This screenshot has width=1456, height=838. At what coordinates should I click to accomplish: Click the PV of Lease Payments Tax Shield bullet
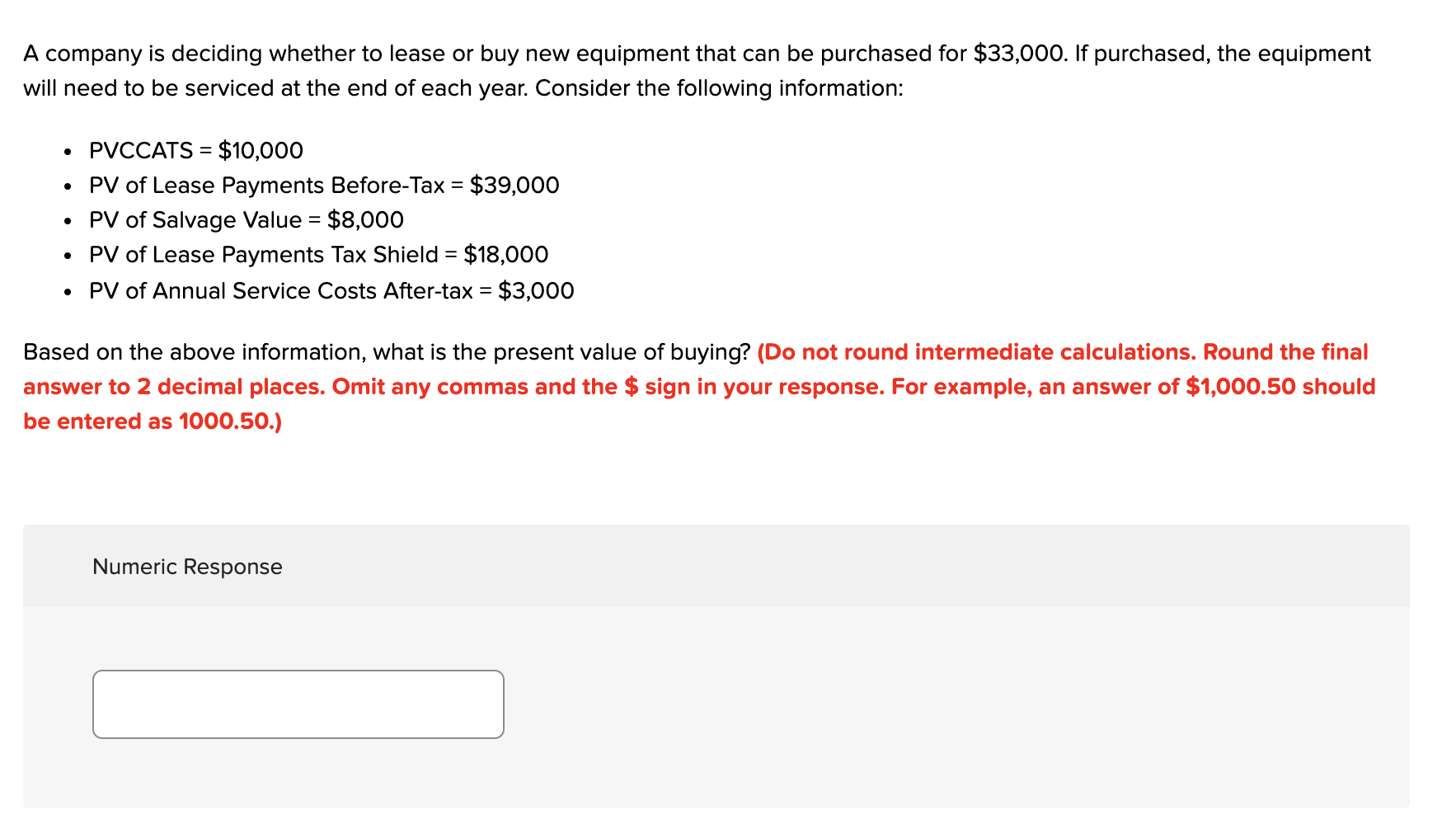317,254
